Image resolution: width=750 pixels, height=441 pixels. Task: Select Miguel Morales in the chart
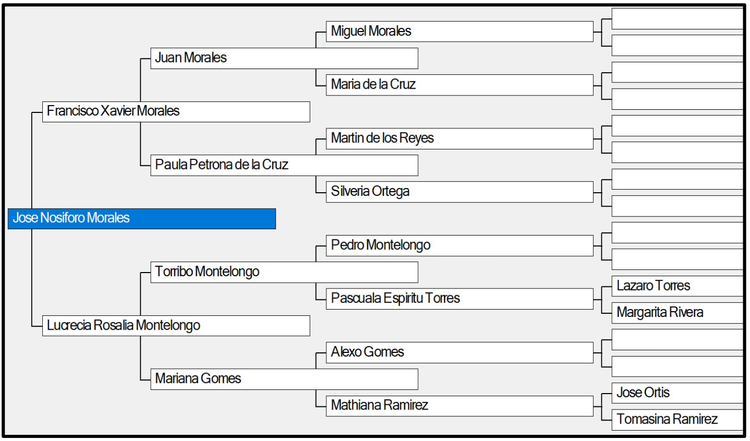tap(460, 32)
